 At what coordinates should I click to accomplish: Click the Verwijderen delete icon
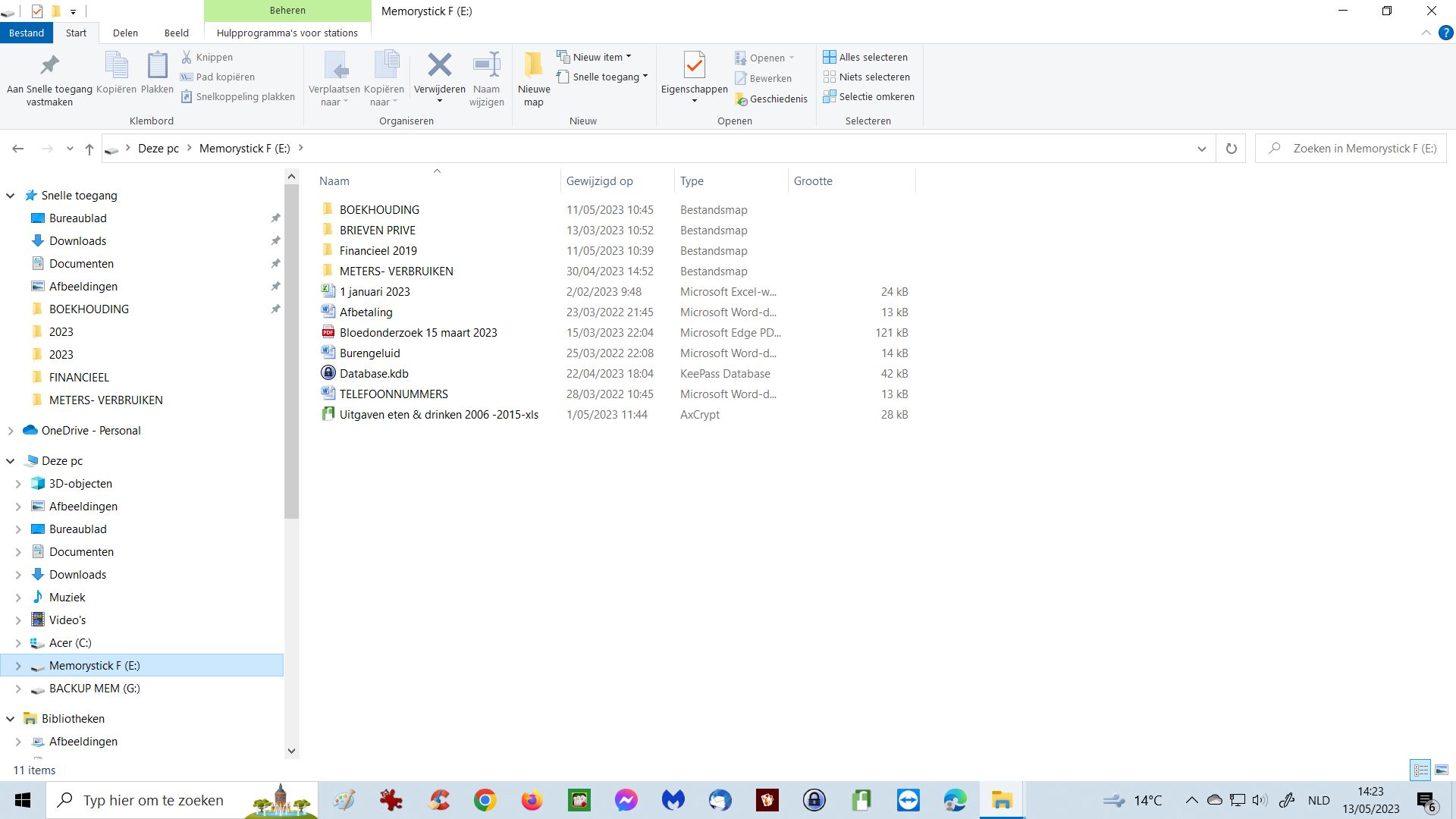click(439, 66)
